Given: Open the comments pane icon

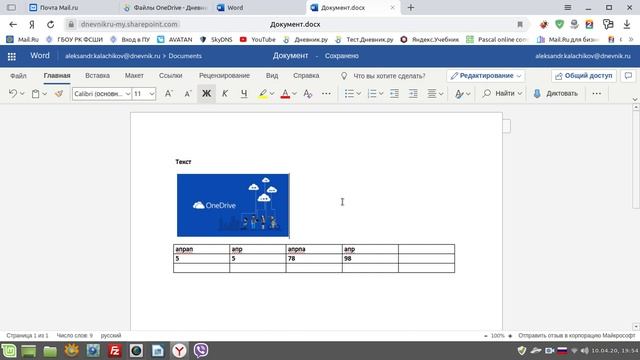Looking at the screenshot, I should click(628, 76).
